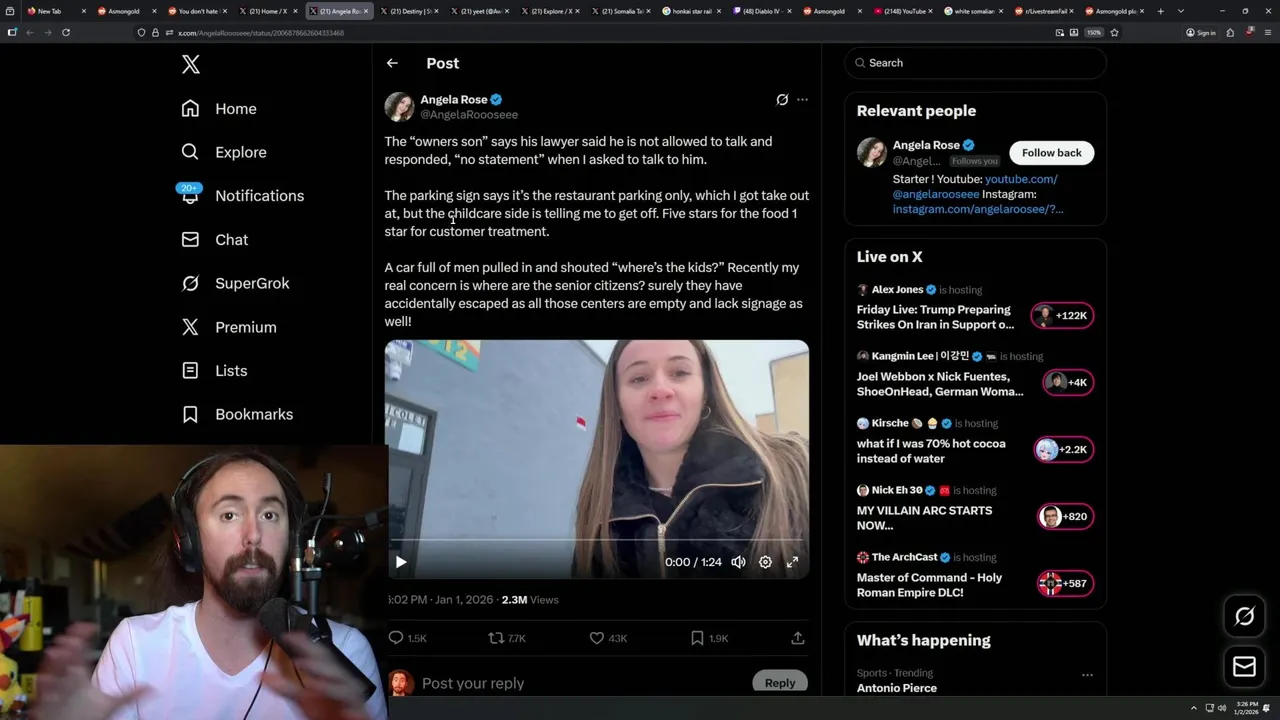Join The ArchCast live with +587
The width and height of the screenshot is (1280, 720).
[1066, 583]
